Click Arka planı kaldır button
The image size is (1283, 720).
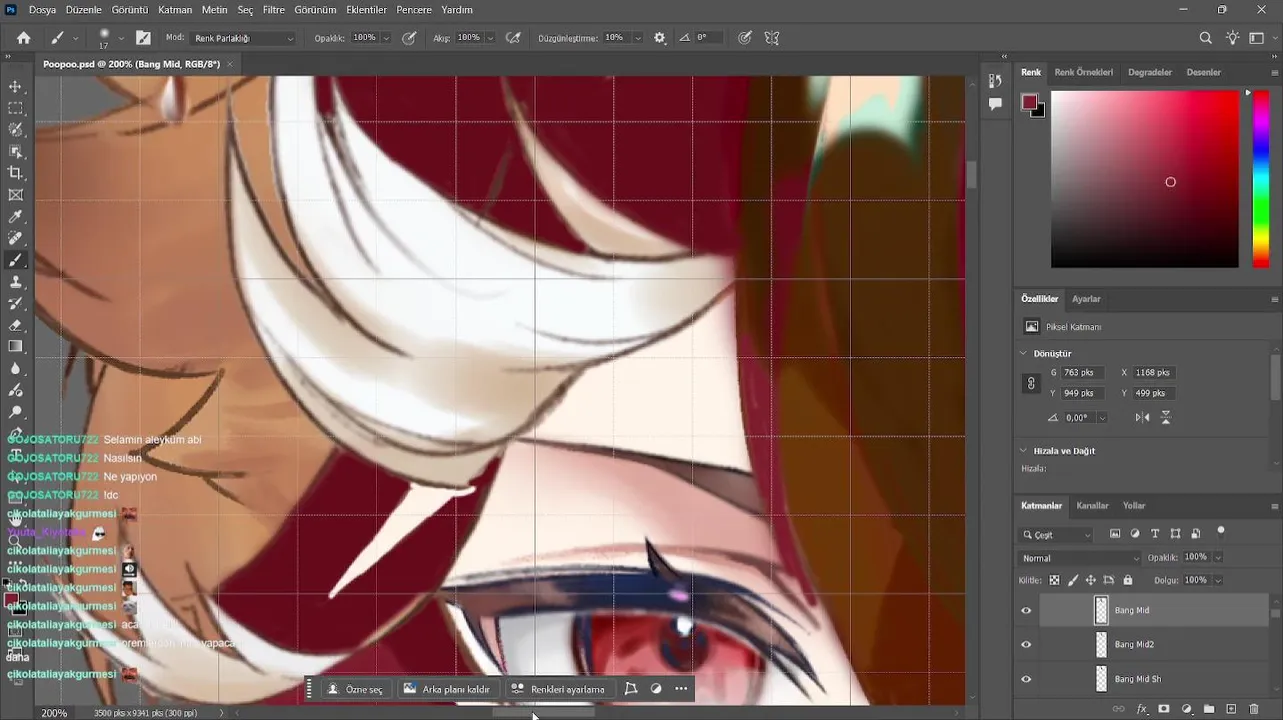(447, 689)
